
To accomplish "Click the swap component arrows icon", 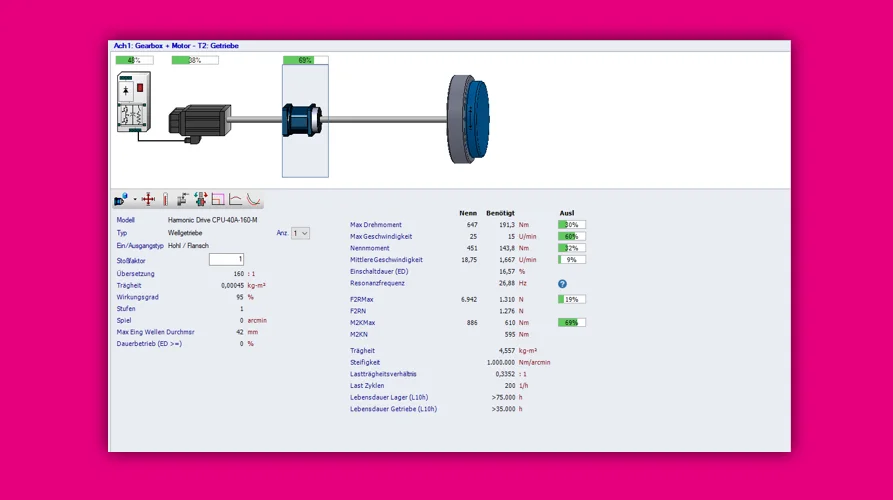I will click(201, 200).
